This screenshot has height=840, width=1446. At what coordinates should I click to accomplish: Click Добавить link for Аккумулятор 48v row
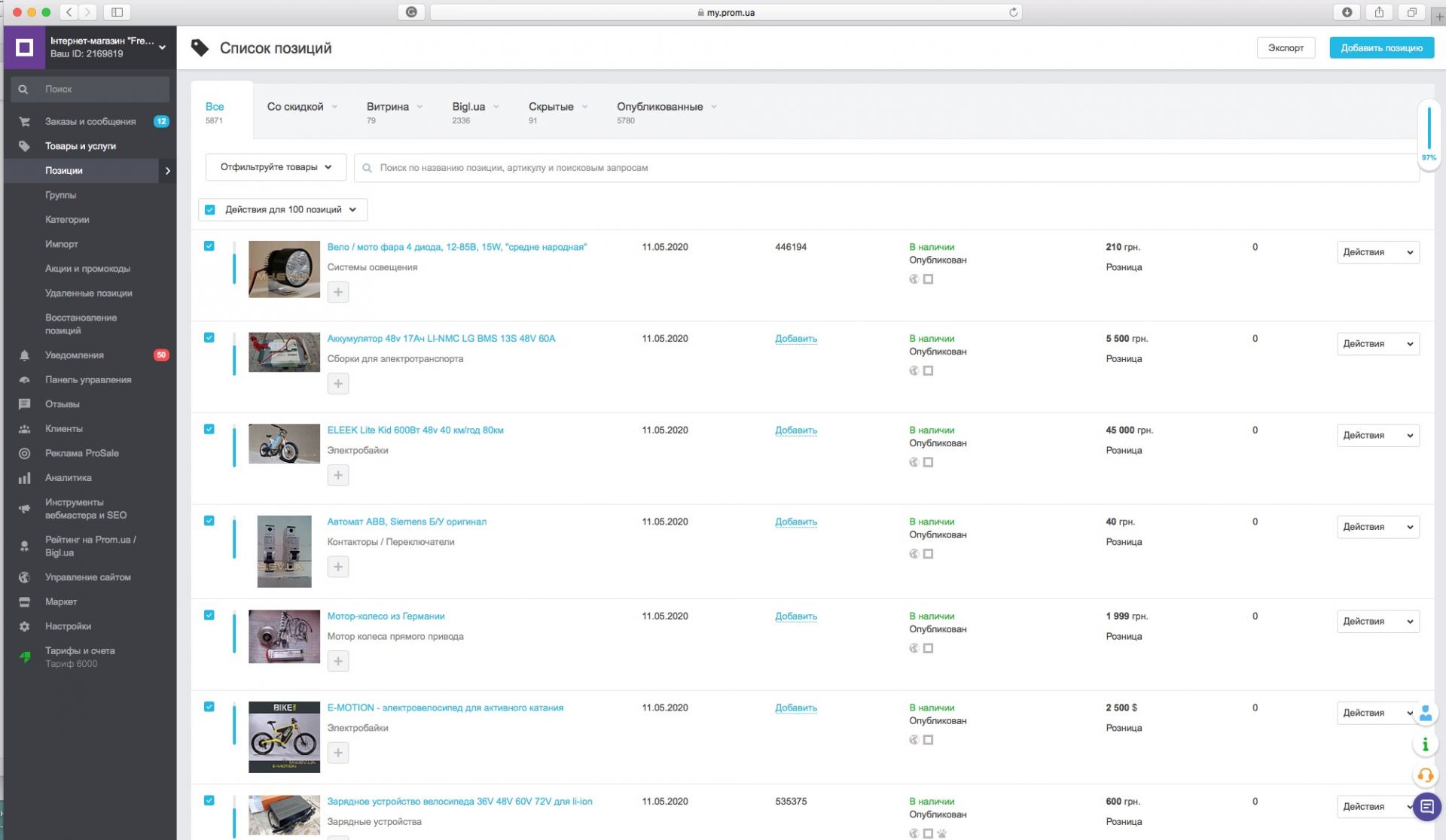[795, 339]
